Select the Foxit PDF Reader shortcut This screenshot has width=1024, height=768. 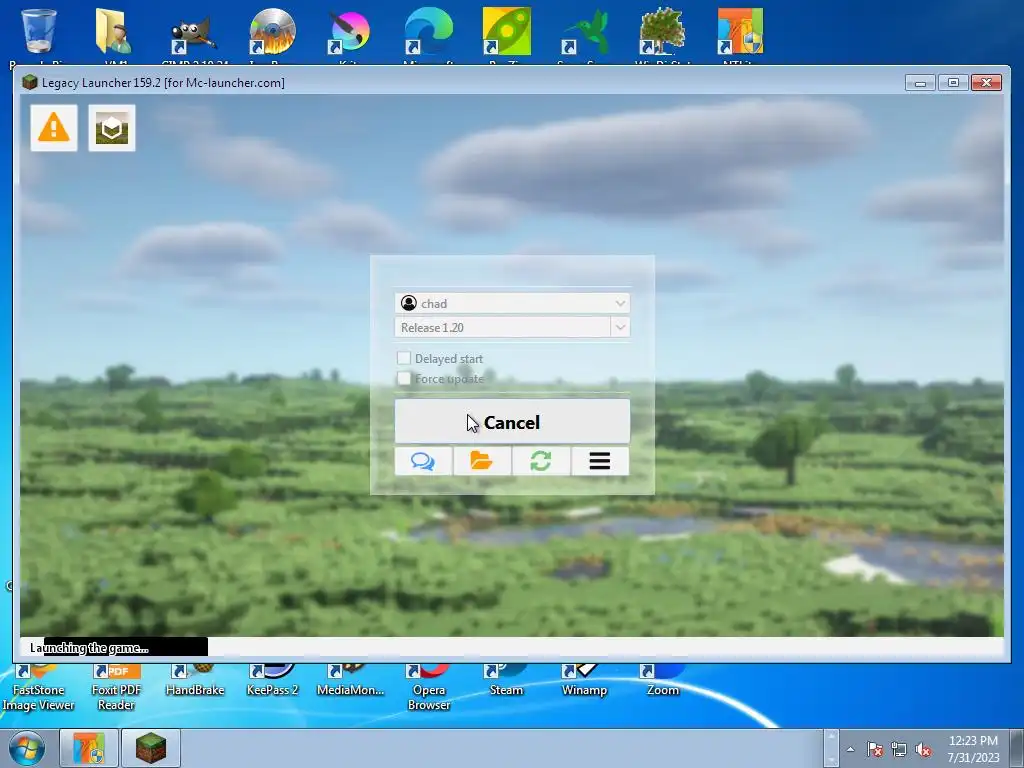116,689
